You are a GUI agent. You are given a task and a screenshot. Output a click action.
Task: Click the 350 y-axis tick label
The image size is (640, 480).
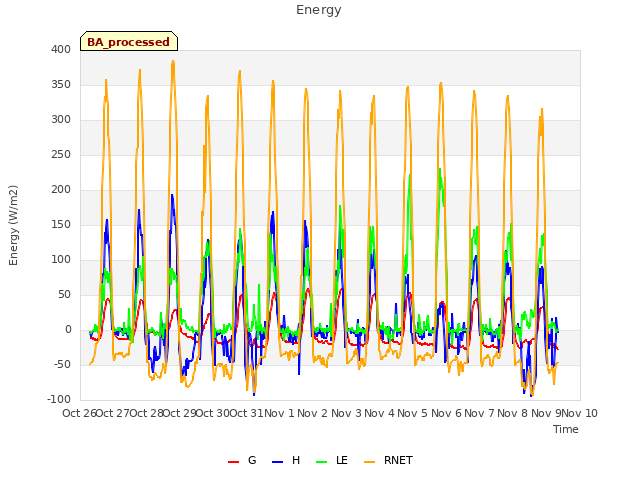pos(61,84)
